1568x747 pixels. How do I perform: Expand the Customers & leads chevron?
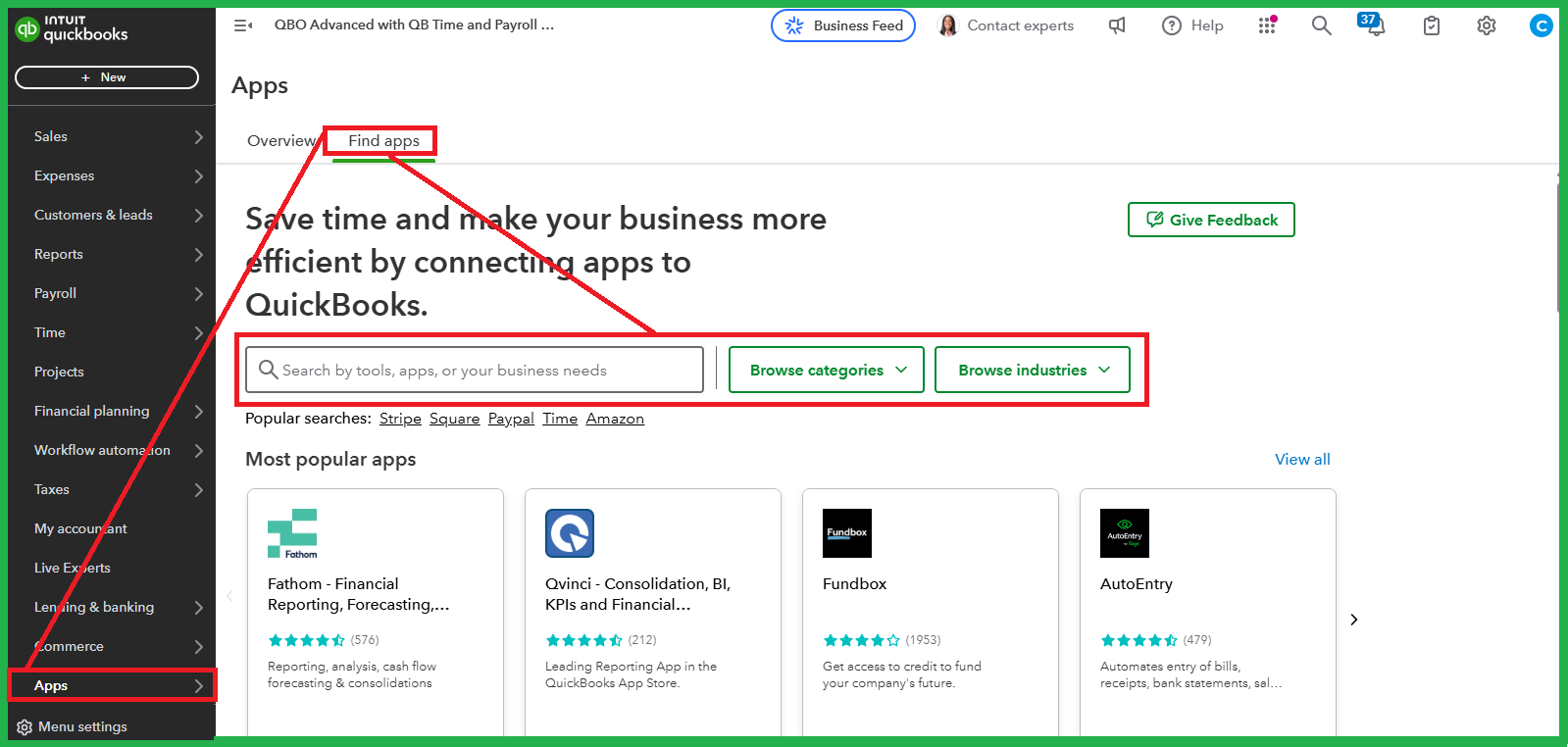pos(198,216)
